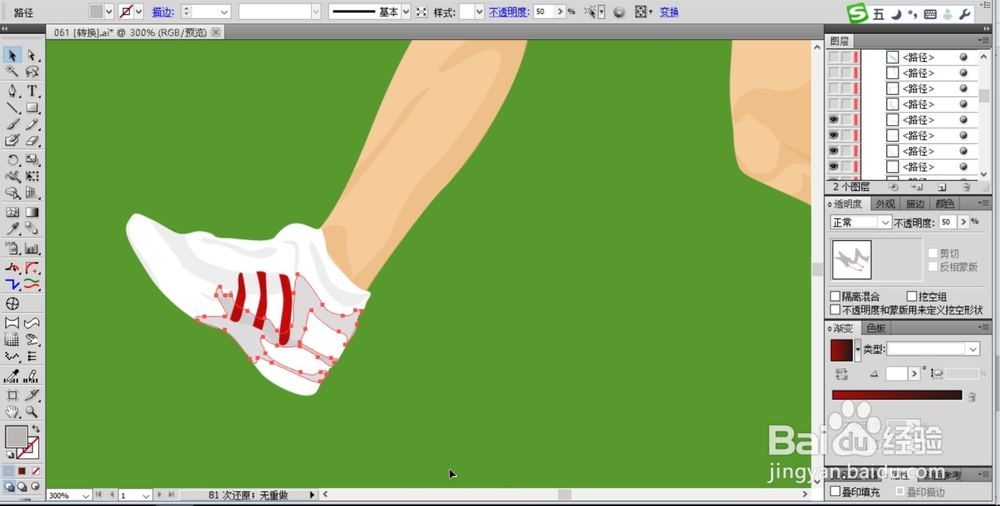
Task: Open opacity slider arrow in Transparency panel
Action: pos(964,222)
